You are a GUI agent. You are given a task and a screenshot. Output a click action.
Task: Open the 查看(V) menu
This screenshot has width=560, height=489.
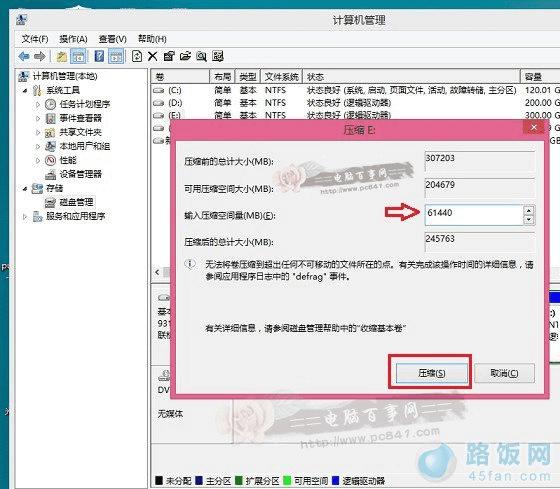[x=112, y=39]
